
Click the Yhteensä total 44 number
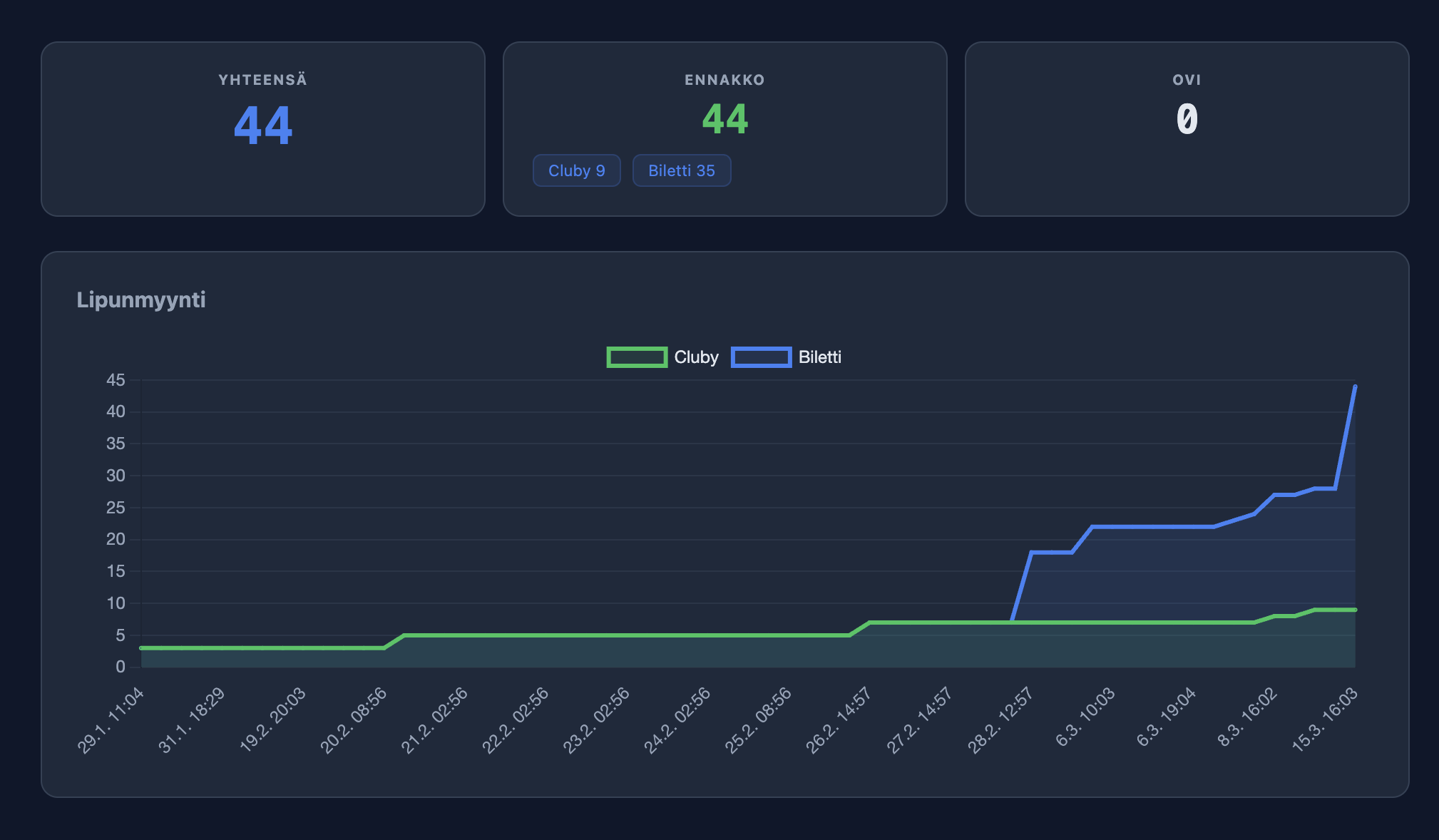click(263, 126)
